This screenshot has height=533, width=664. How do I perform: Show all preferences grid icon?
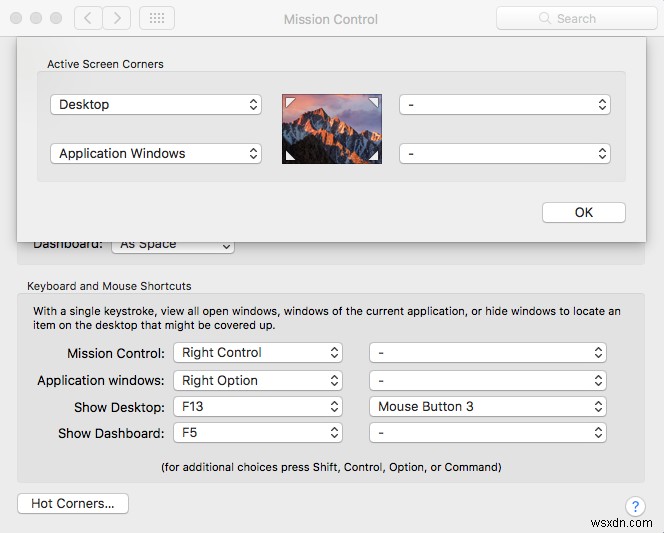tap(157, 18)
